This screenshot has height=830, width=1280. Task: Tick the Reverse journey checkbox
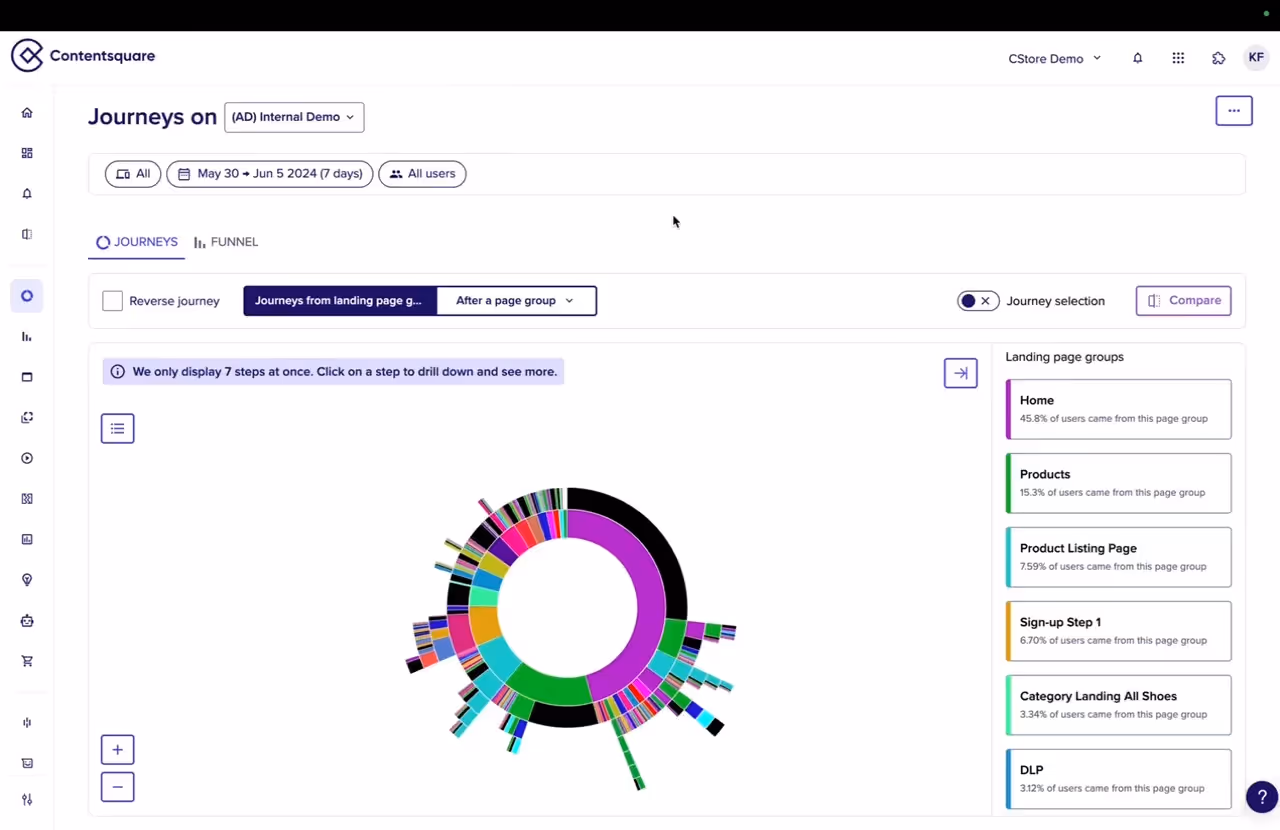click(113, 301)
